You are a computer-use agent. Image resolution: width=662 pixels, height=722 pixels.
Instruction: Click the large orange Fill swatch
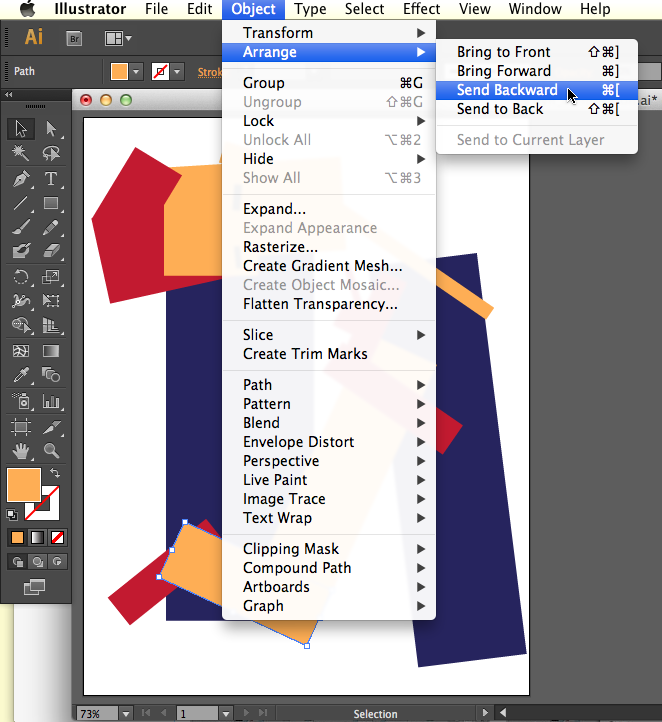click(24, 485)
